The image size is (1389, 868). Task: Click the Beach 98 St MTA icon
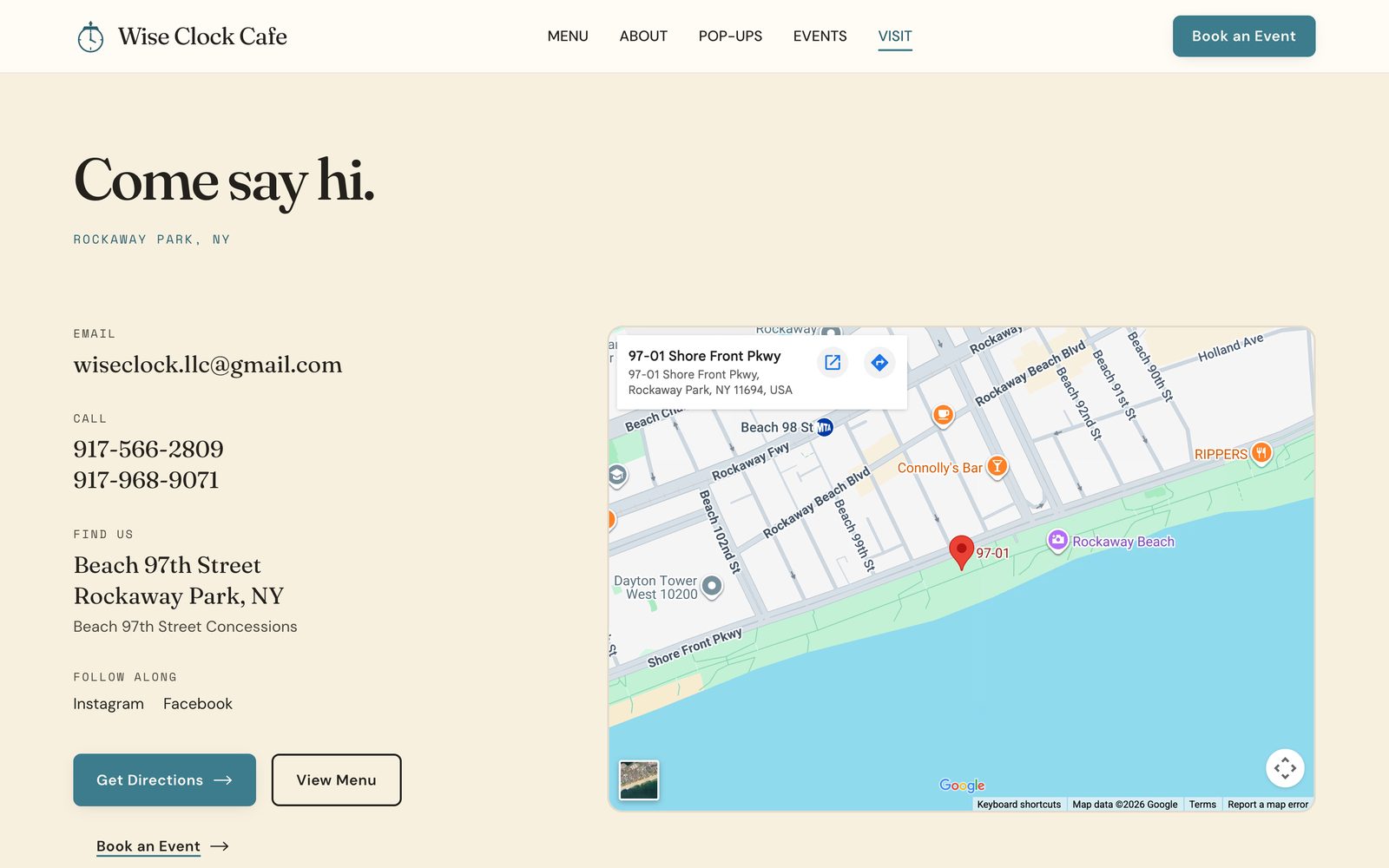pyautogui.click(x=825, y=427)
